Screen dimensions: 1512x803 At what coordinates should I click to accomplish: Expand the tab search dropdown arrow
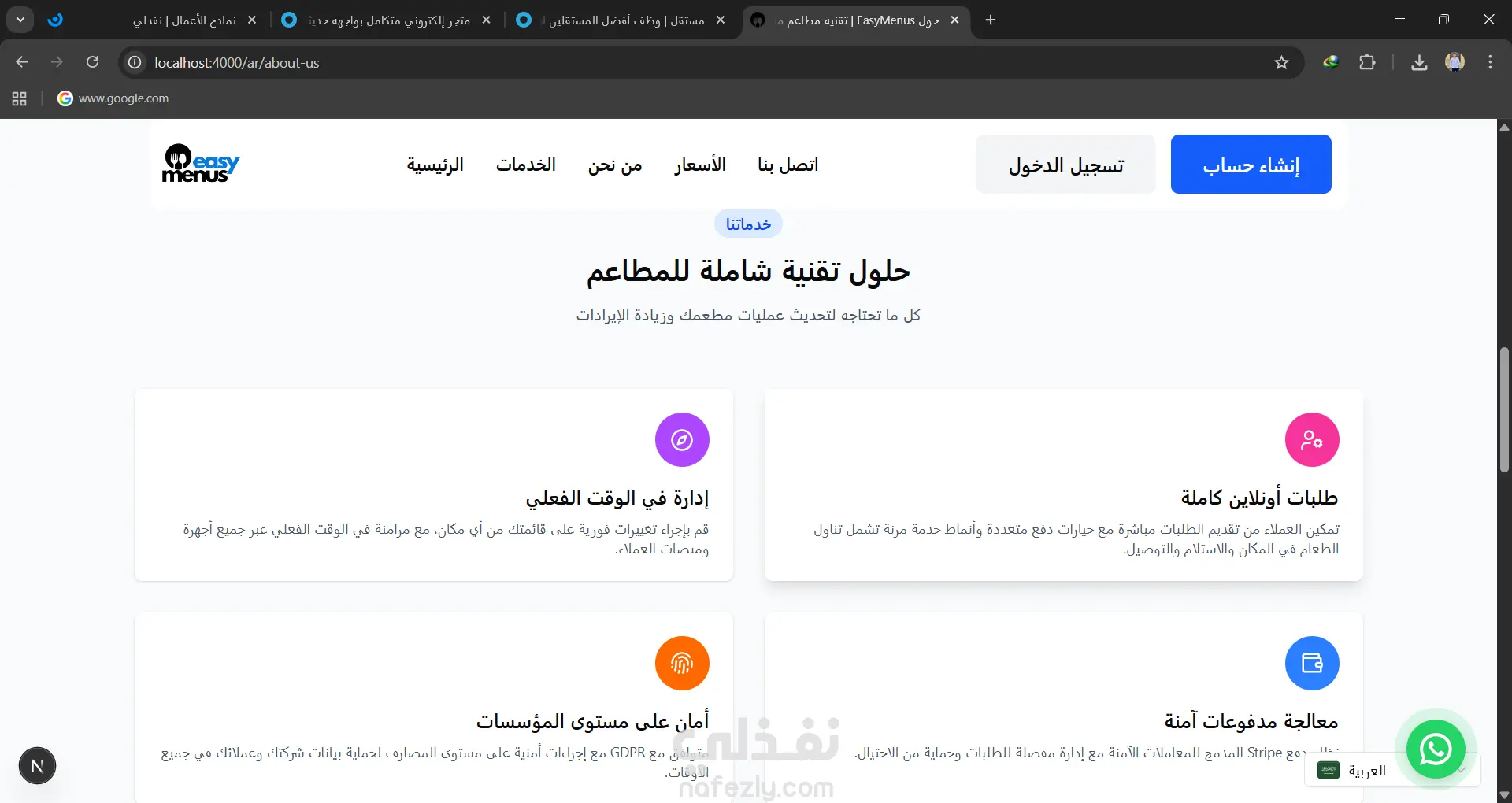tap(20, 20)
